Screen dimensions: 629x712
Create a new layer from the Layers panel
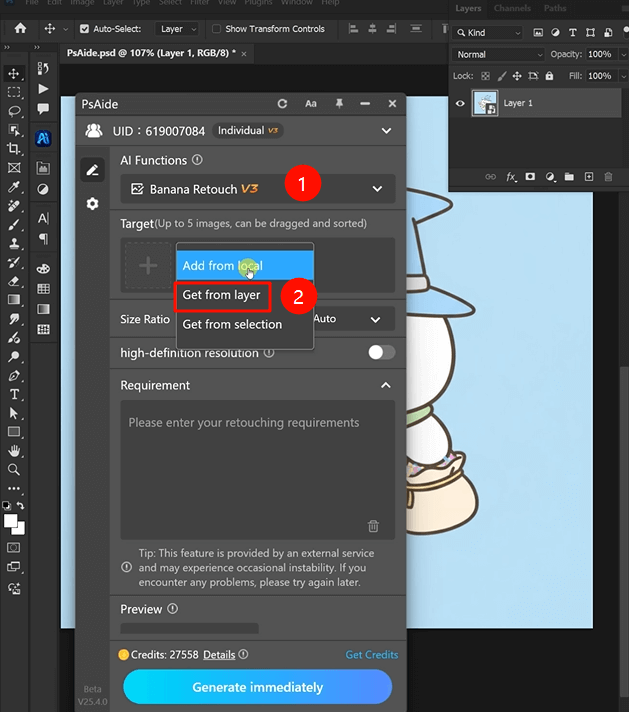pyautogui.click(x=589, y=177)
